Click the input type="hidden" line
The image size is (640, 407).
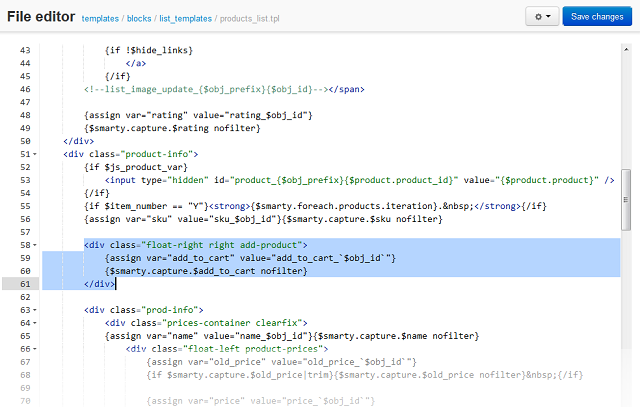point(359,180)
